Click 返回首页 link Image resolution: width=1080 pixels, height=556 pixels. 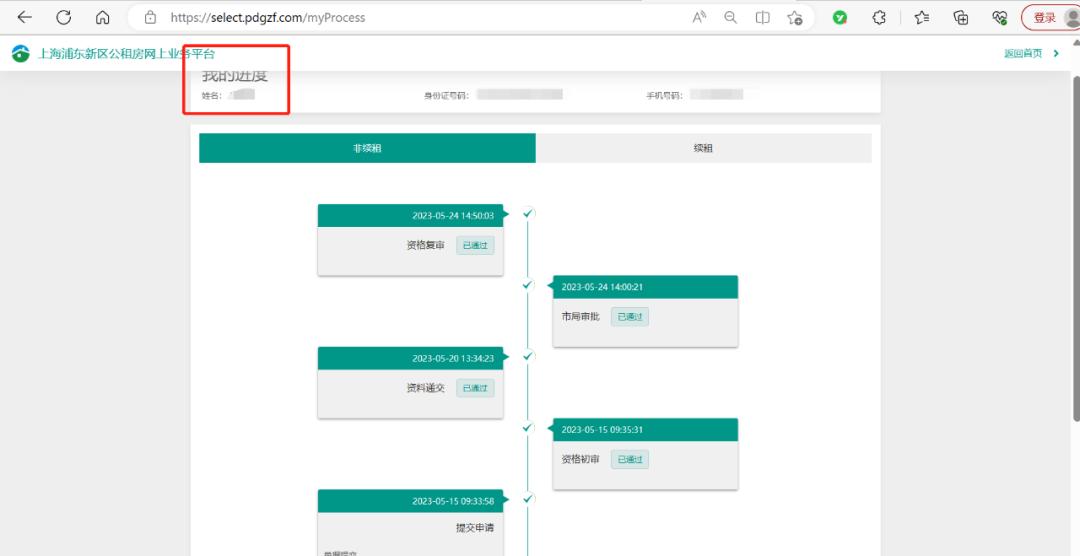coord(1023,54)
